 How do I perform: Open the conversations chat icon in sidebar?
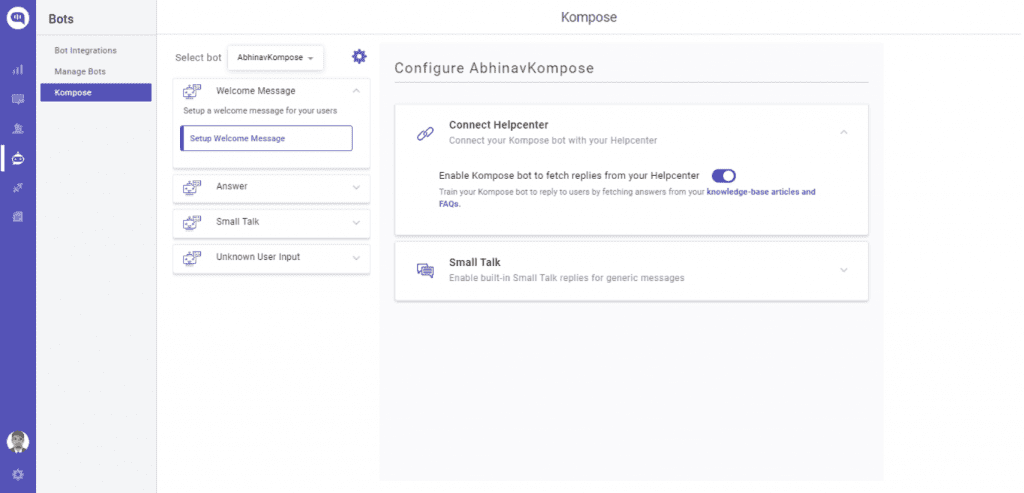click(18, 99)
